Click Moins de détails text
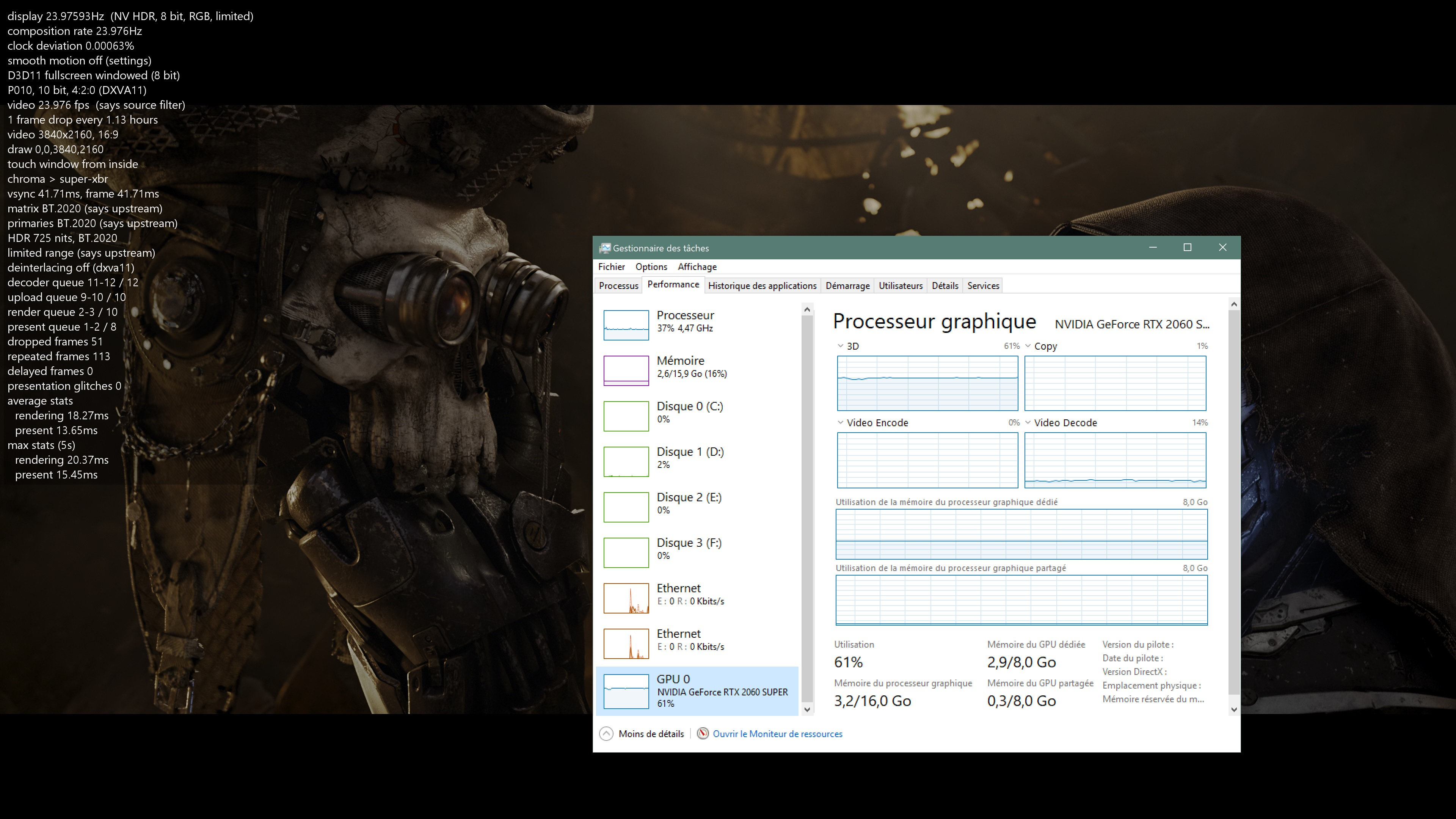The image size is (1456, 819). (651, 734)
